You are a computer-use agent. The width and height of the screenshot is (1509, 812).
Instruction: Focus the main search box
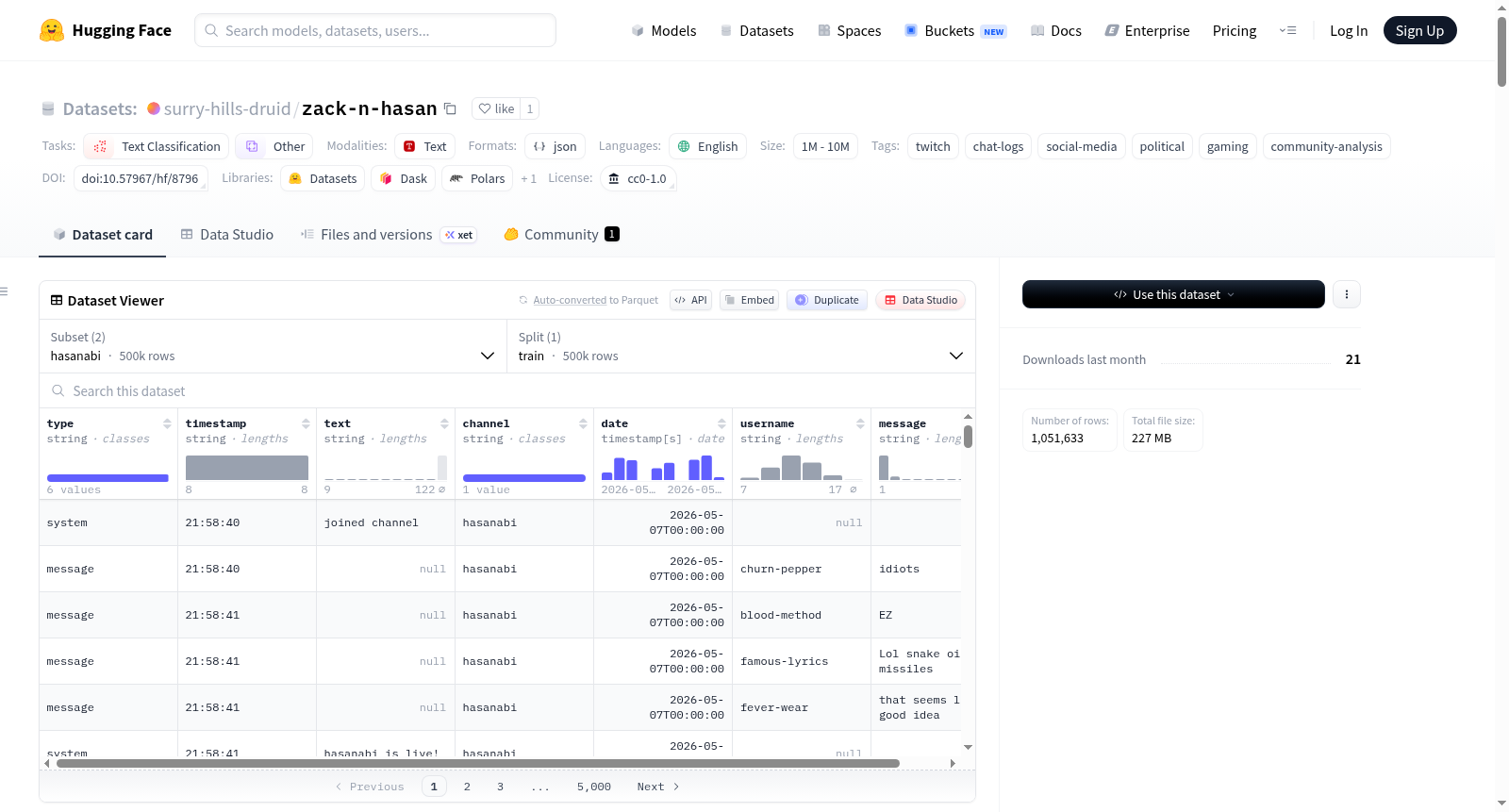[375, 30]
